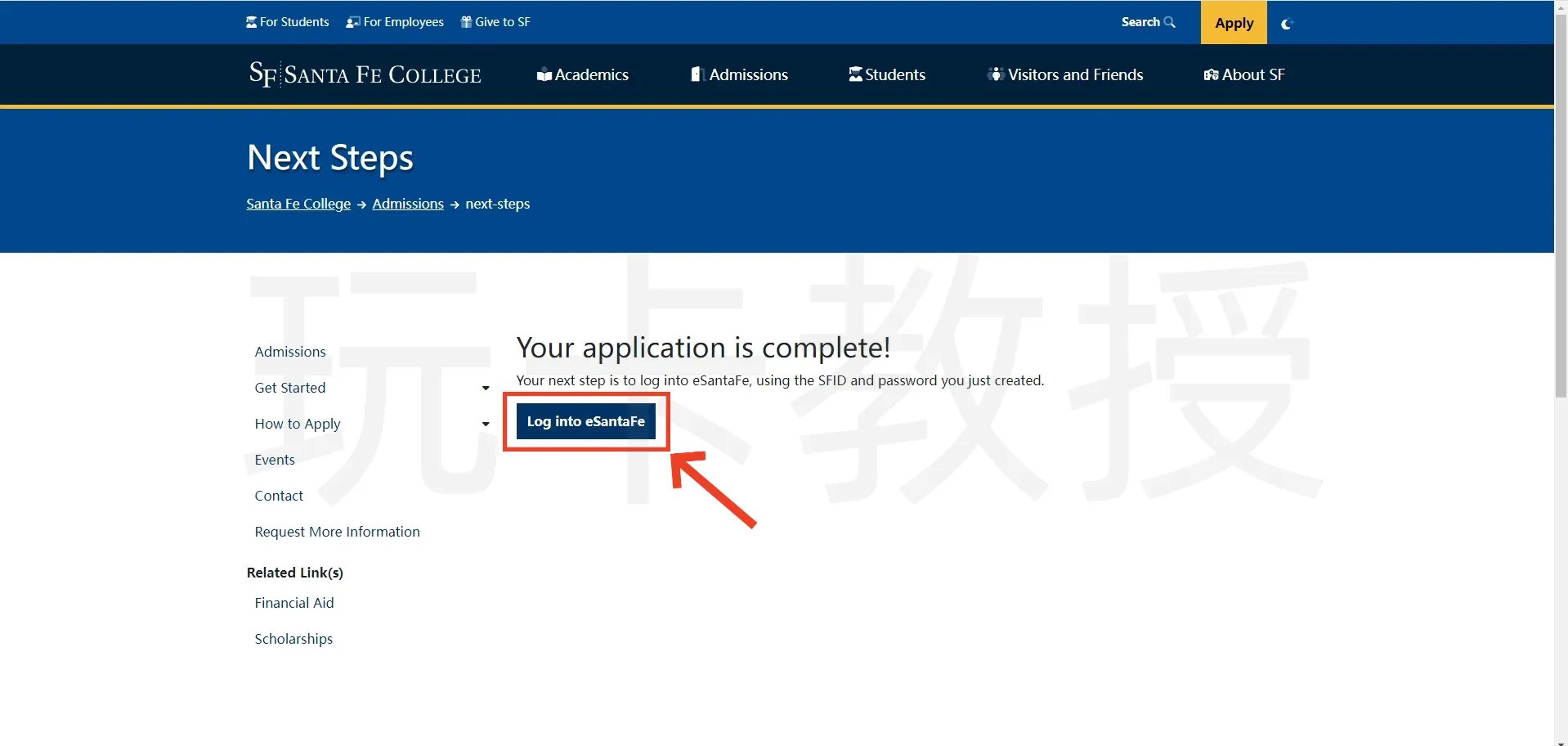Click the For Students link
Image resolution: width=1568 pixels, height=746 pixels.
tap(288, 22)
